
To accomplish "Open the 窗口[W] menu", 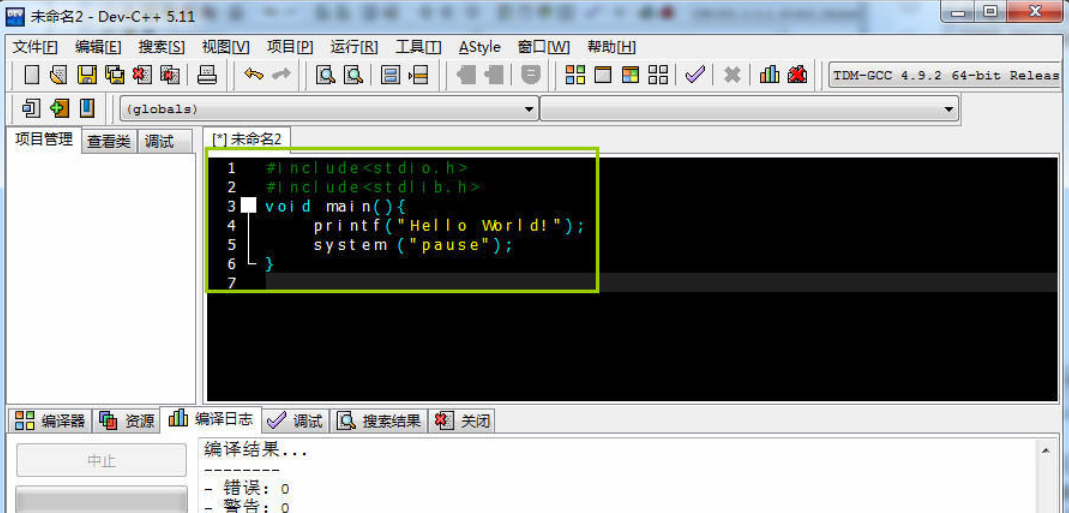I will click(x=543, y=47).
